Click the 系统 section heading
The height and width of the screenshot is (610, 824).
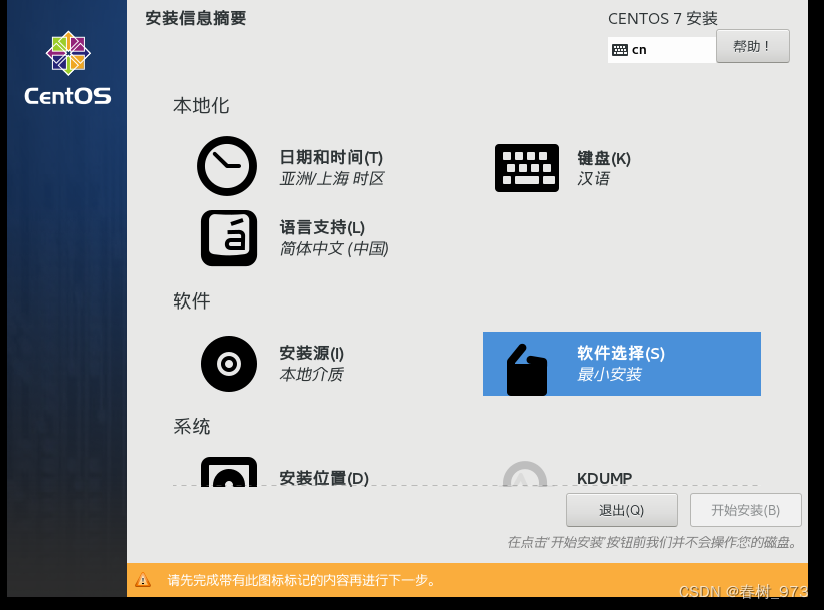pyautogui.click(x=192, y=427)
